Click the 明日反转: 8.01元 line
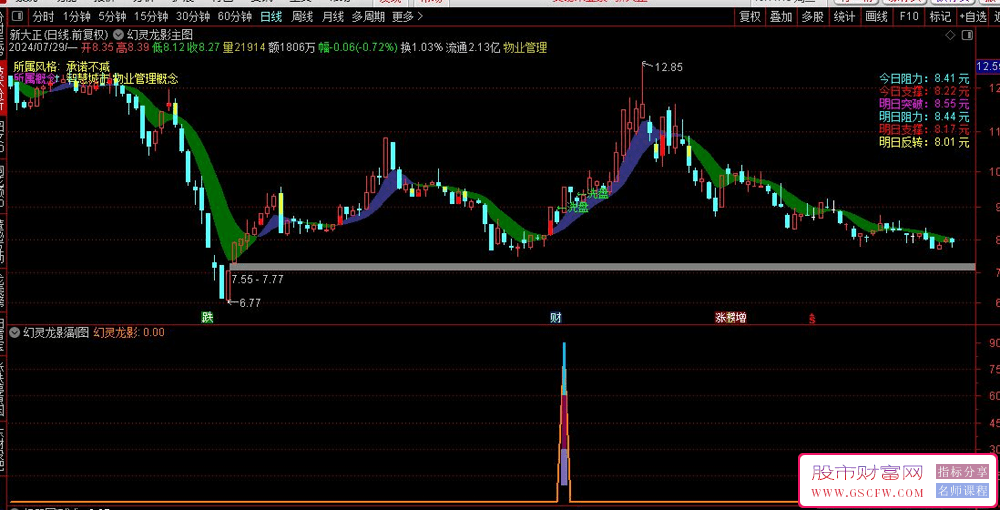 click(x=924, y=142)
